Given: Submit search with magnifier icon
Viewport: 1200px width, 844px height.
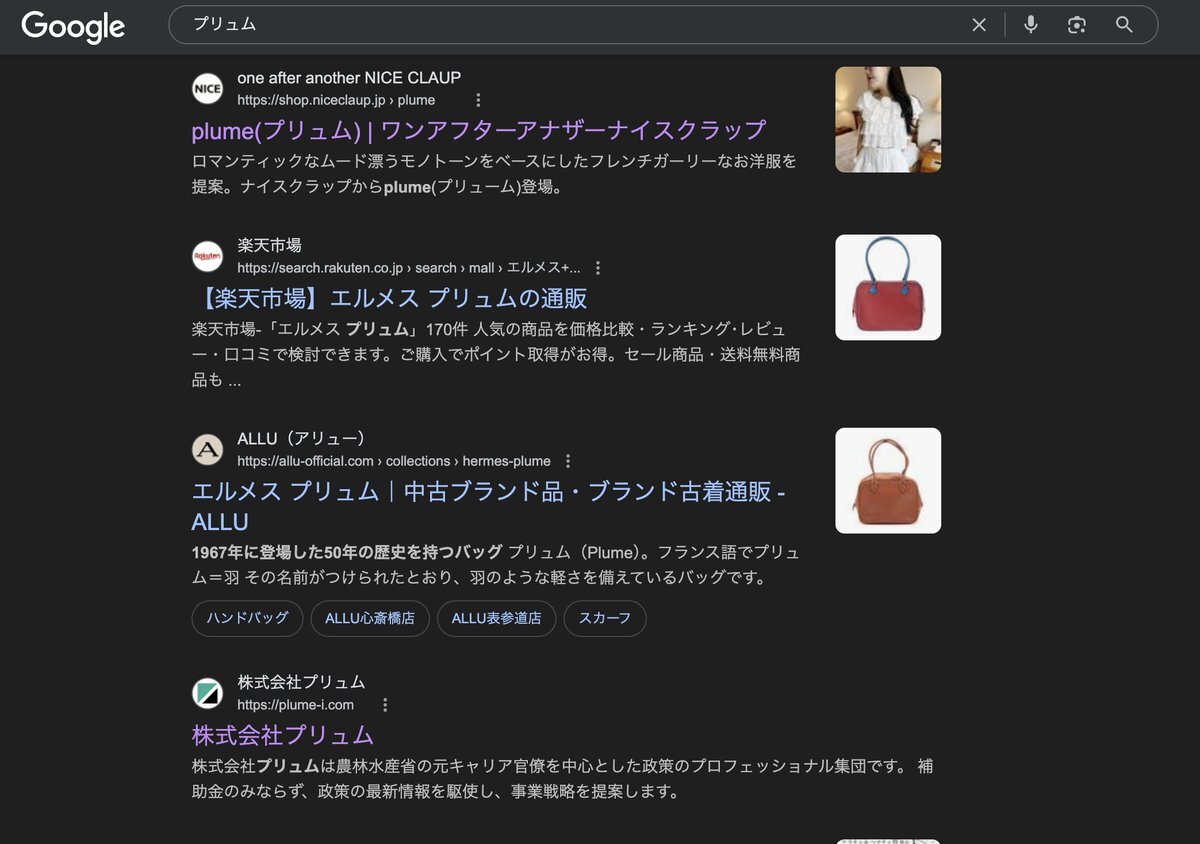Looking at the screenshot, I should [x=1124, y=25].
